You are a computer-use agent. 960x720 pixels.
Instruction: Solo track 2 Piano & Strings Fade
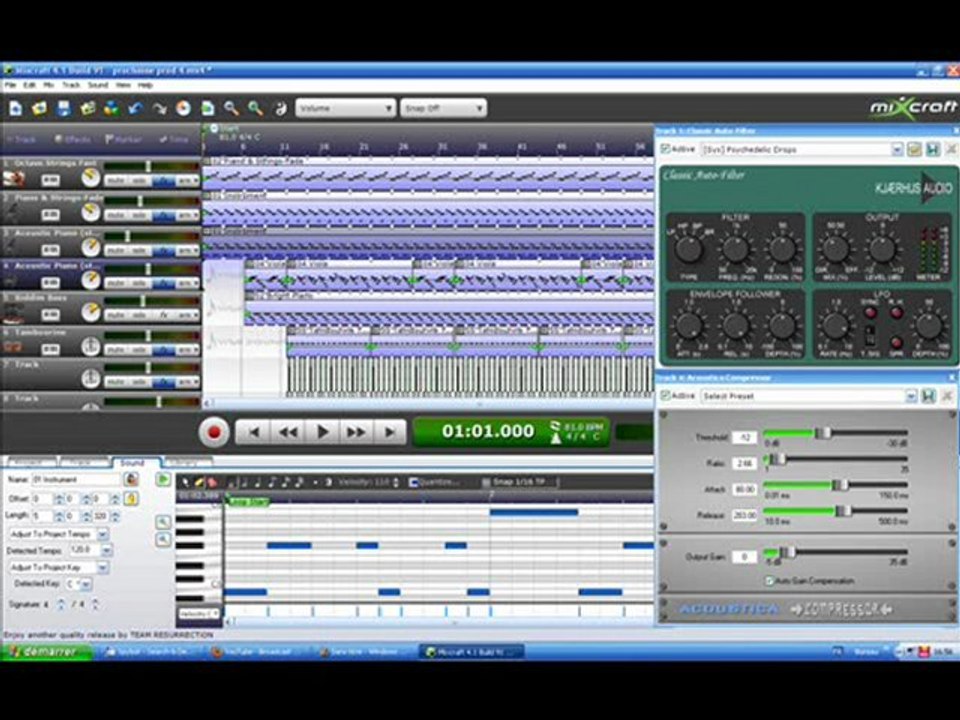pos(139,216)
